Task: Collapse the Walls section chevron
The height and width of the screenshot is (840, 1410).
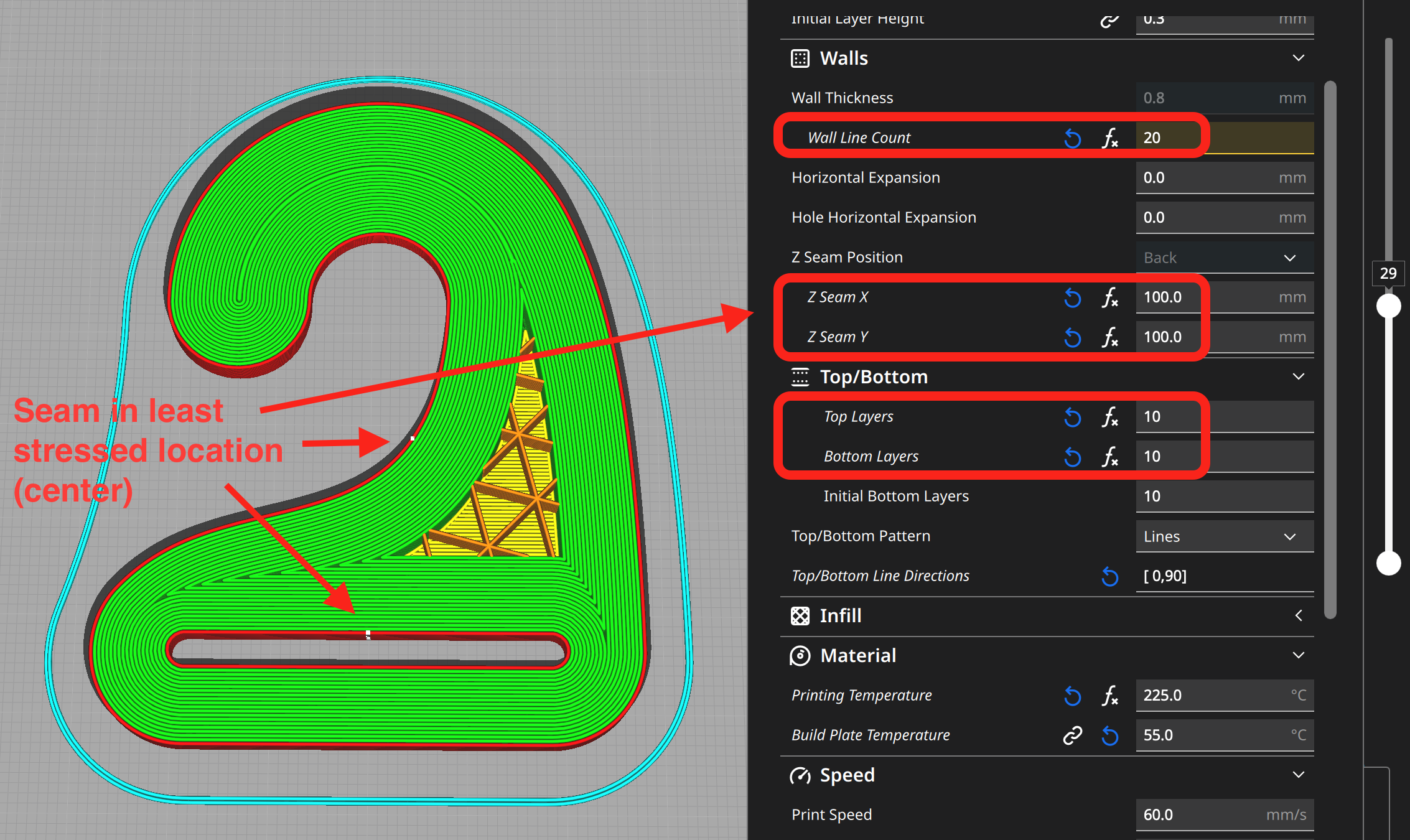Action: click(x=1299, y=58)
